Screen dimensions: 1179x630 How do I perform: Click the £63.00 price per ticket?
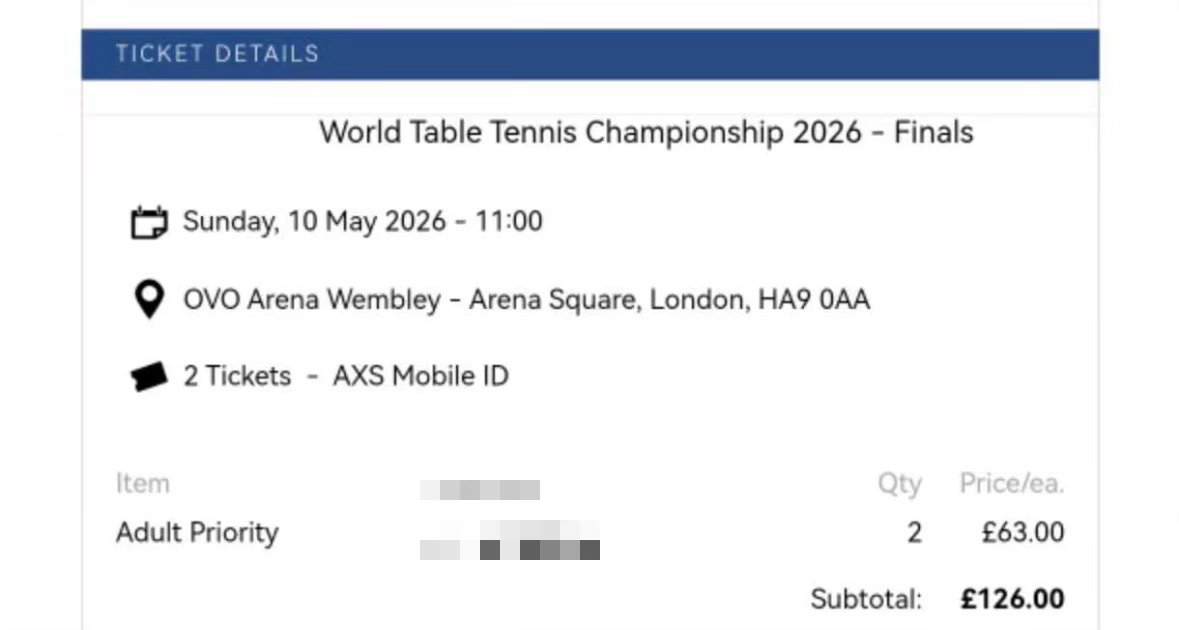(x=1023, y=533)
